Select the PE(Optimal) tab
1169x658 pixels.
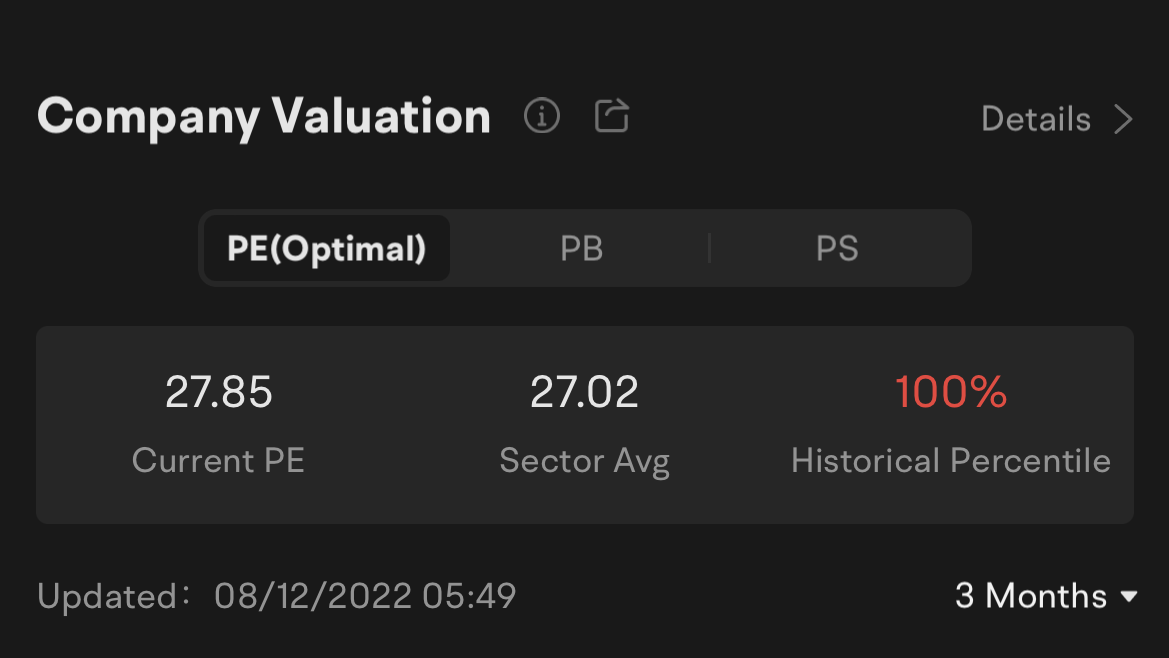tap(327, 248)
